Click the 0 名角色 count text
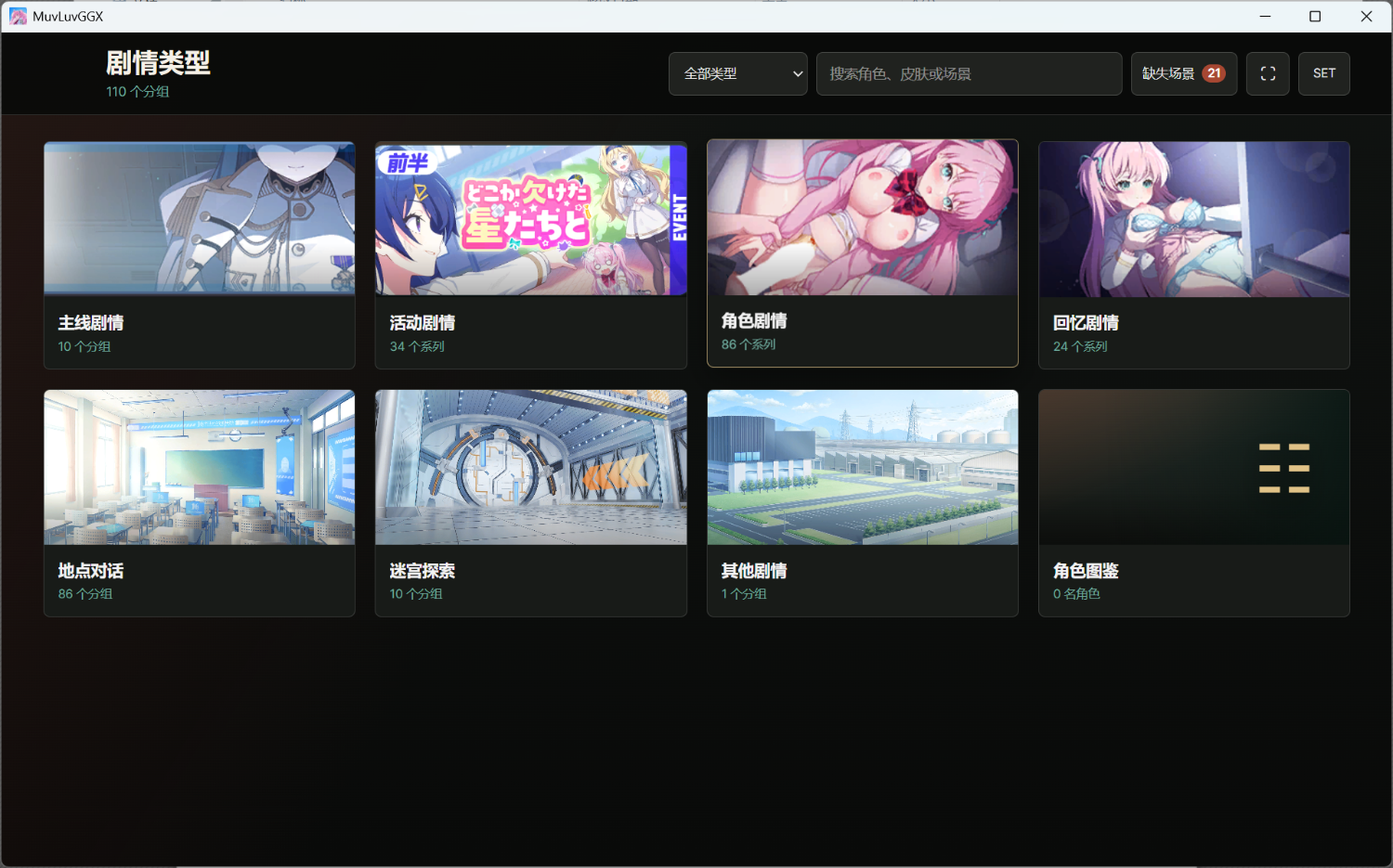Image resolution: width=1393 pixels, height=868 pixels. [1076, 594]
